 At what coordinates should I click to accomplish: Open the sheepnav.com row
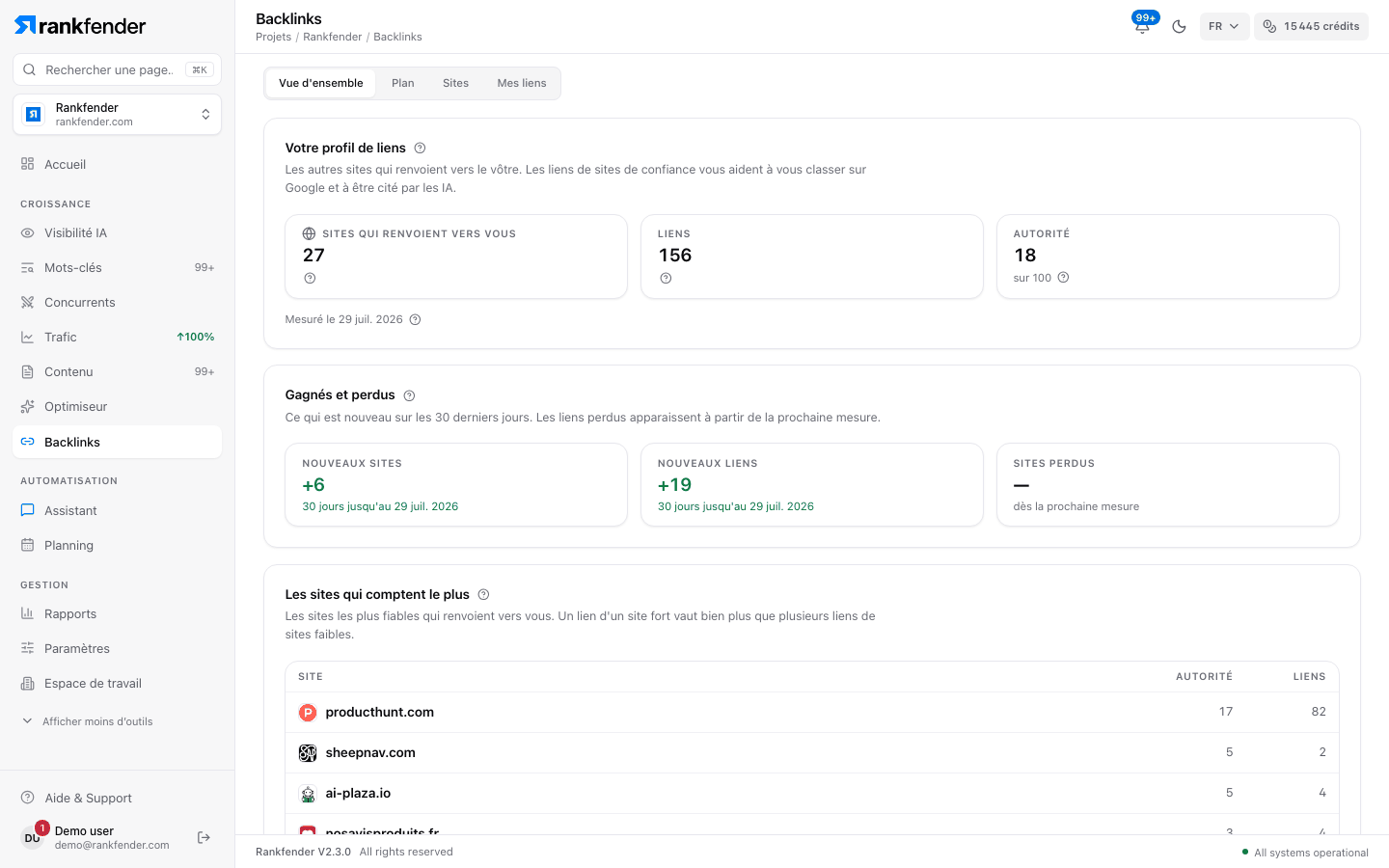[812, 752]
